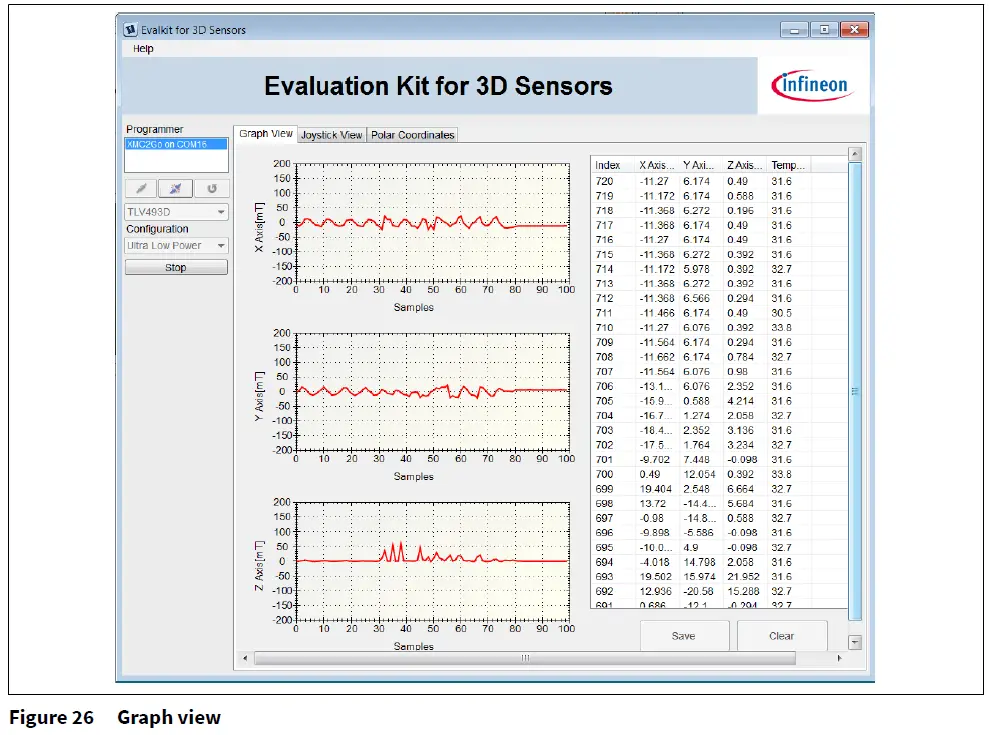Click the Z value 6.664 cell
The width and height of the screenshot is (989, 735).
pyautogui.click(x=740, y=489)
